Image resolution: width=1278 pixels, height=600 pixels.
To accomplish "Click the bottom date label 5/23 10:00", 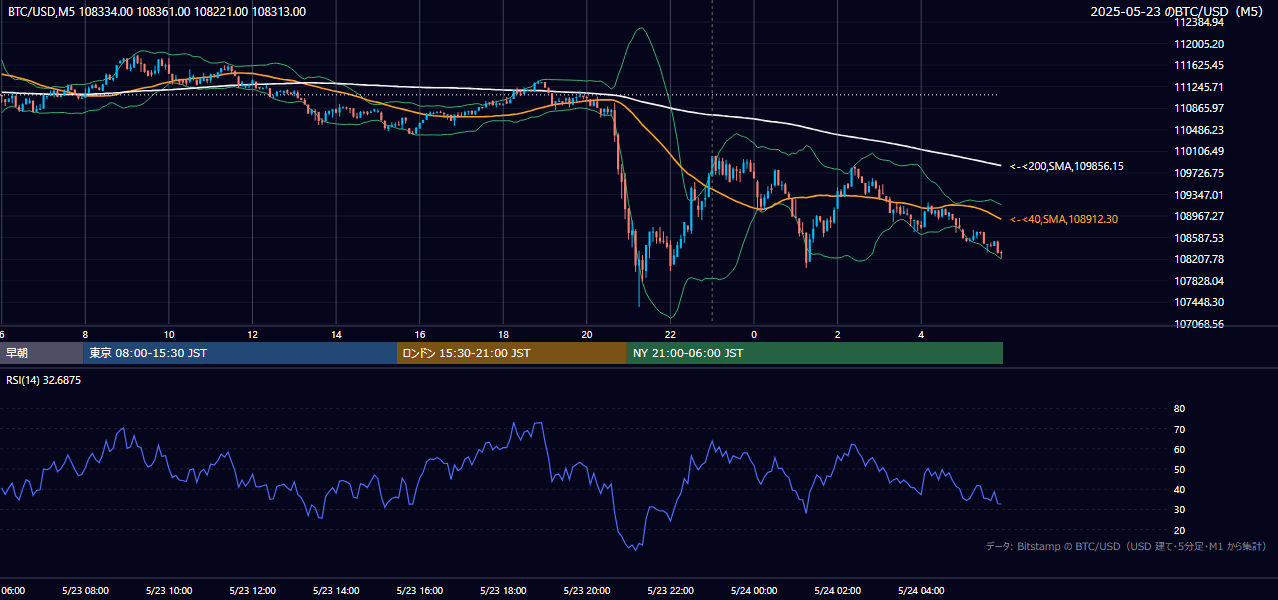I will pos(168,591).
